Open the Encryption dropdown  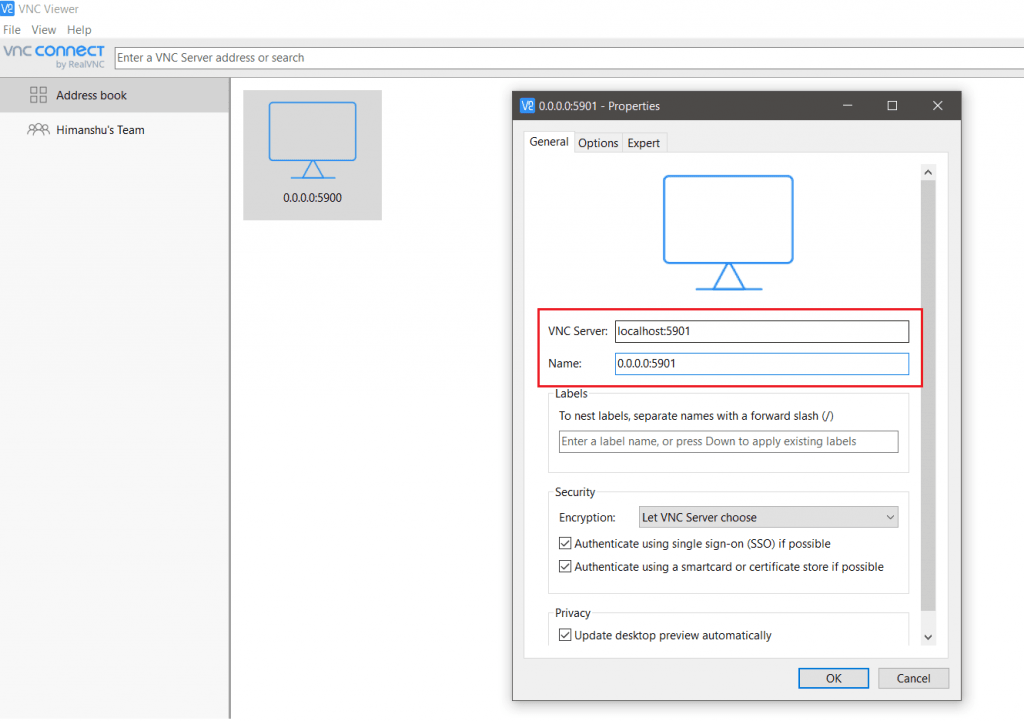pos(768,517)
